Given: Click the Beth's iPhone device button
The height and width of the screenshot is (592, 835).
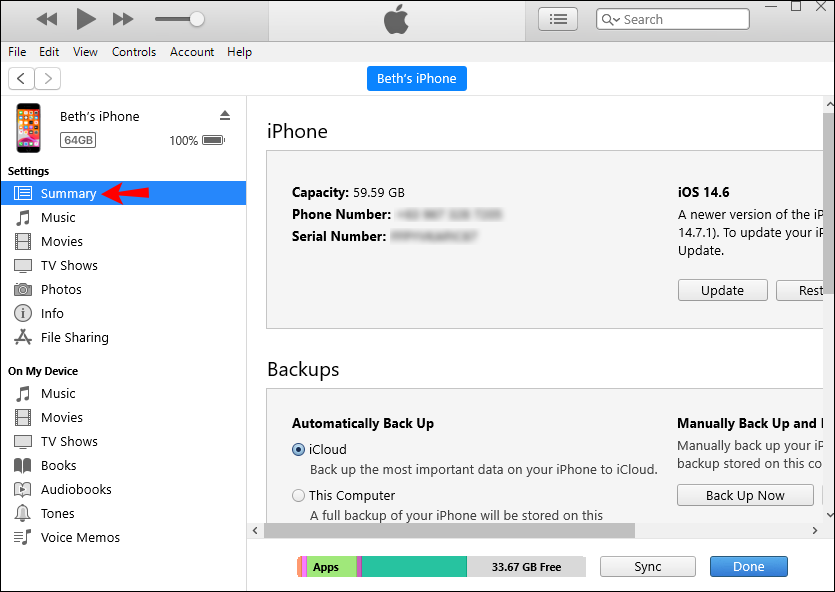Looking at the screenshot, I should point(417,78).
